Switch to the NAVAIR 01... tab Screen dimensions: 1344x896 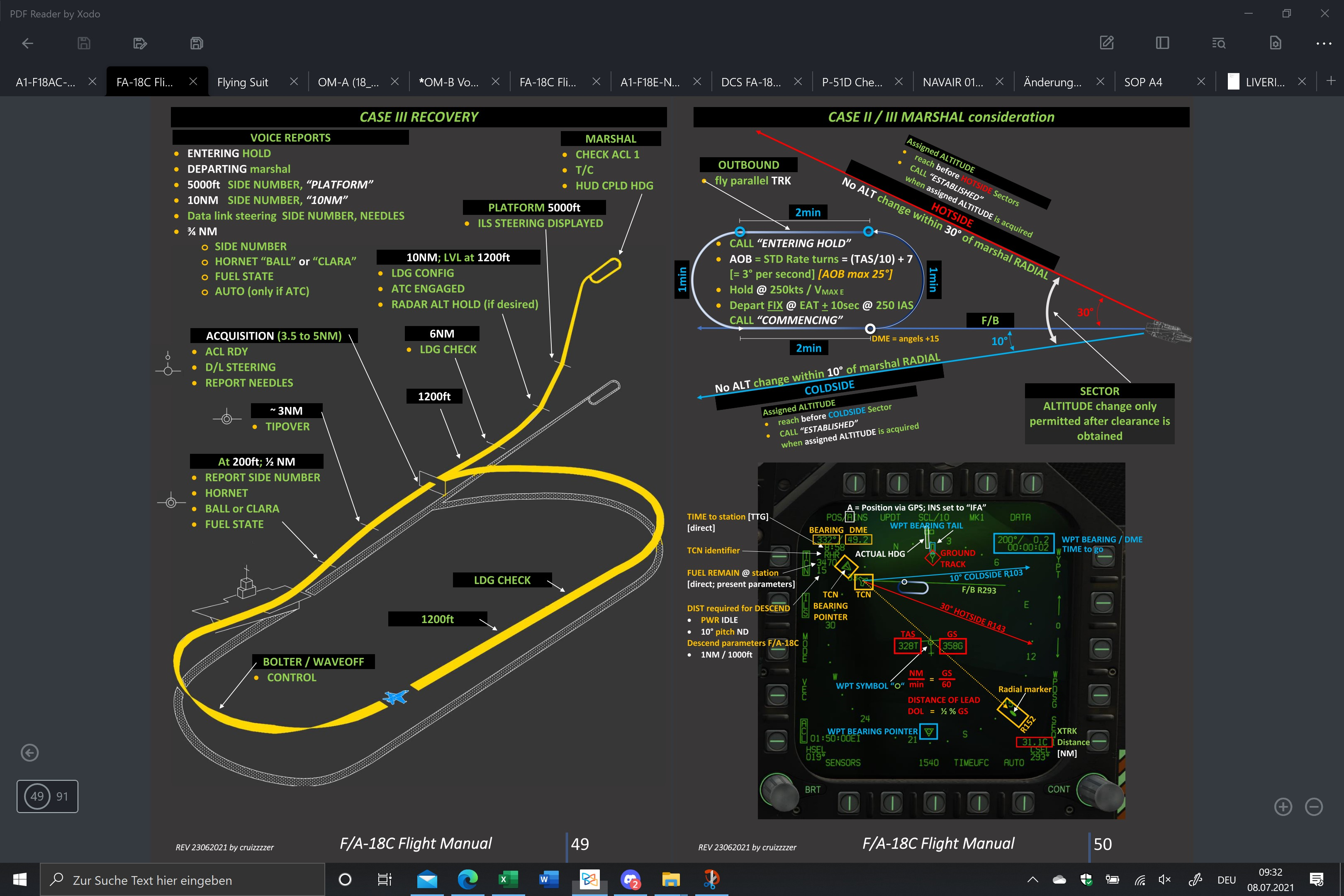[x=952, y=82]
